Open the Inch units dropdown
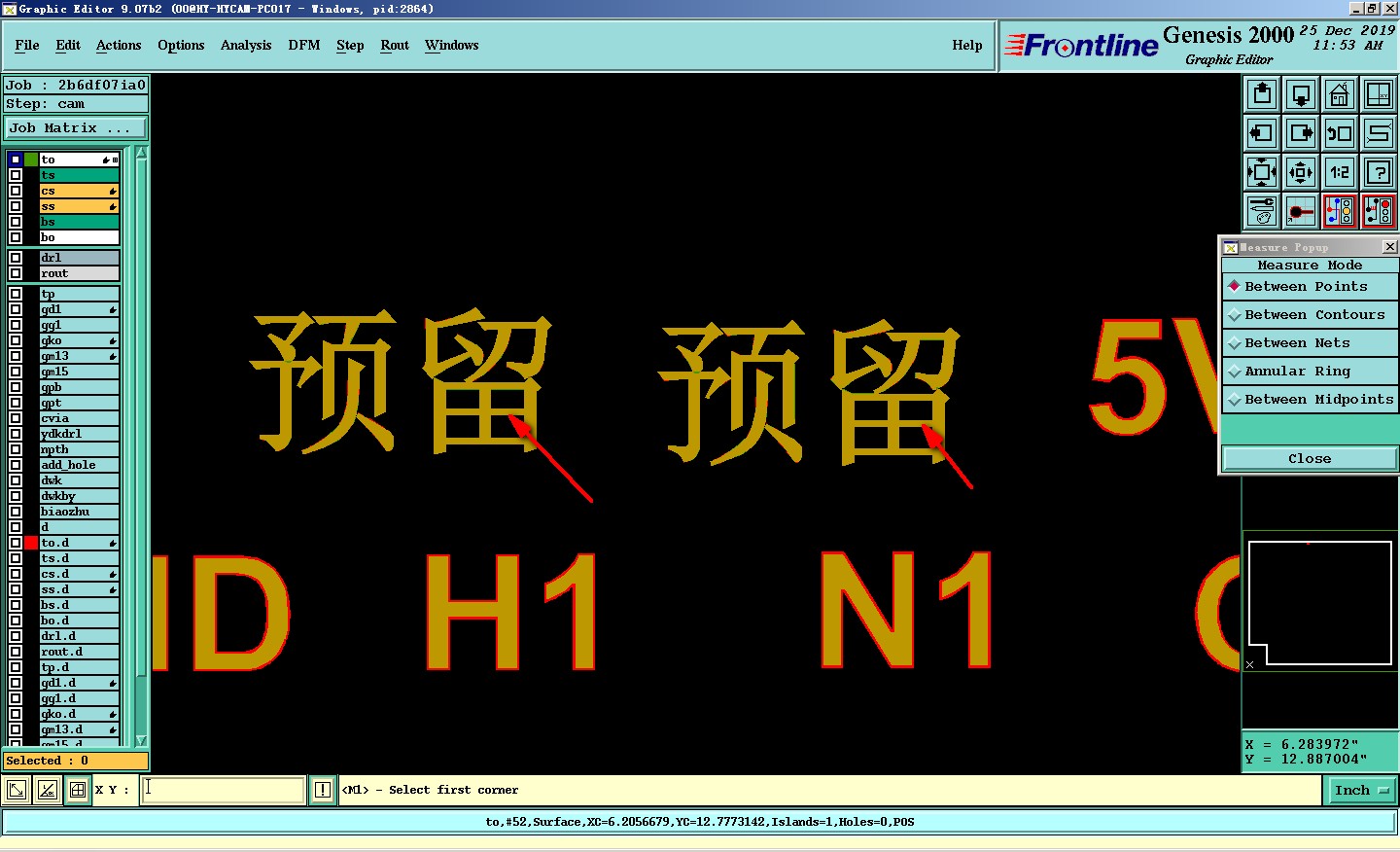This screenshot has width=1400, height=852. coord(1361,790)
